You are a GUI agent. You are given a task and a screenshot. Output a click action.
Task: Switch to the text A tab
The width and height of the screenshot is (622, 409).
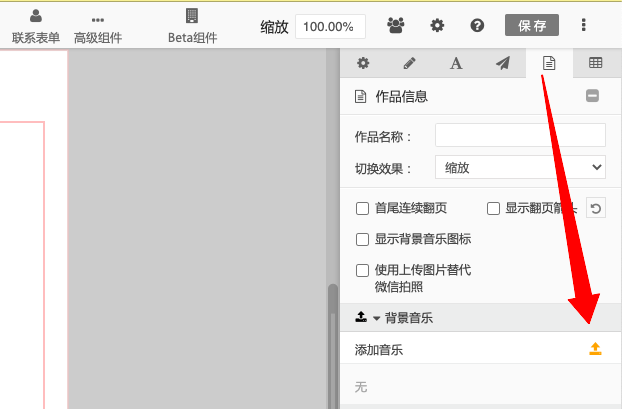pyautogui.click(x=456, y=63)
